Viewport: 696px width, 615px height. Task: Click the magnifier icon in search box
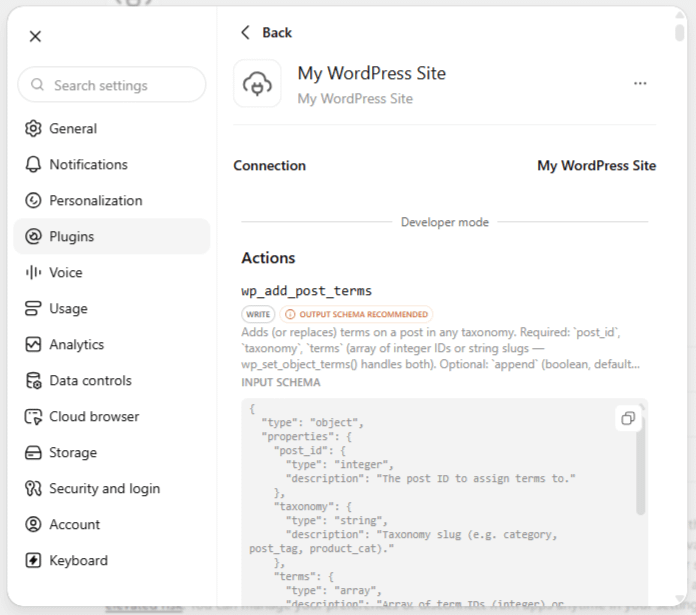[38, 84]
